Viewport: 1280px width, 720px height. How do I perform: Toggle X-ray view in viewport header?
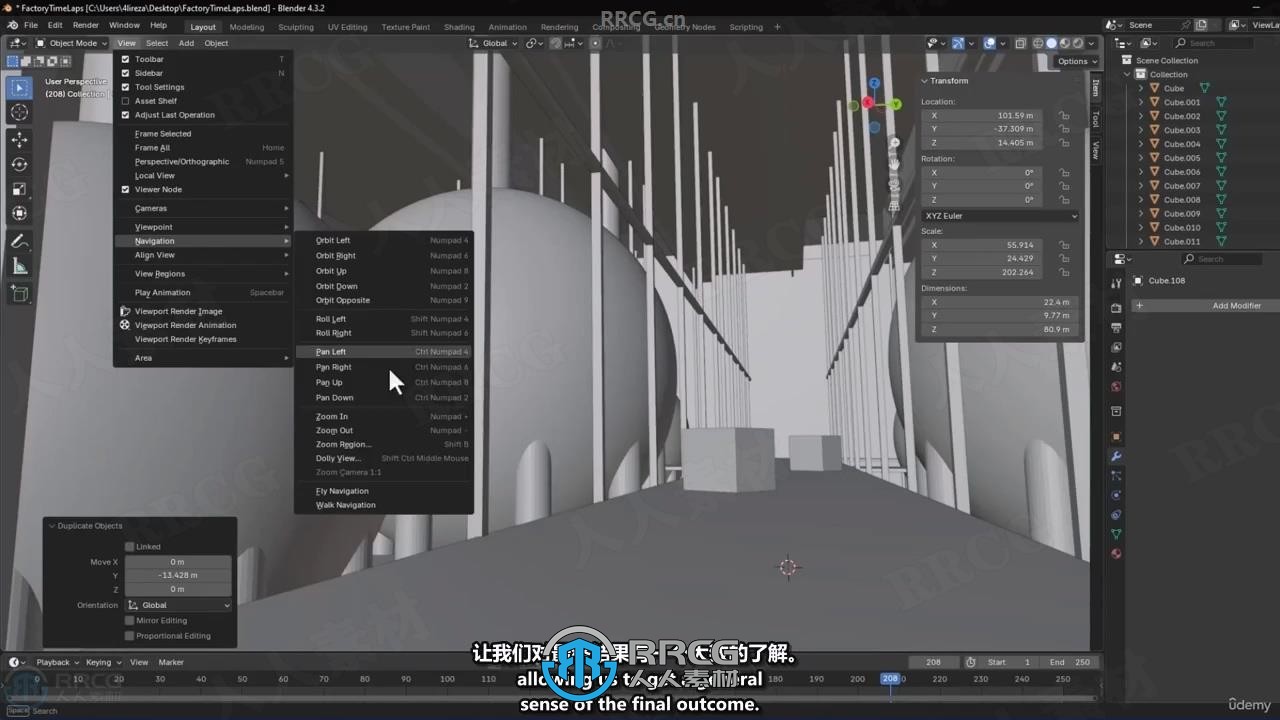click(x=1020, y=43)
